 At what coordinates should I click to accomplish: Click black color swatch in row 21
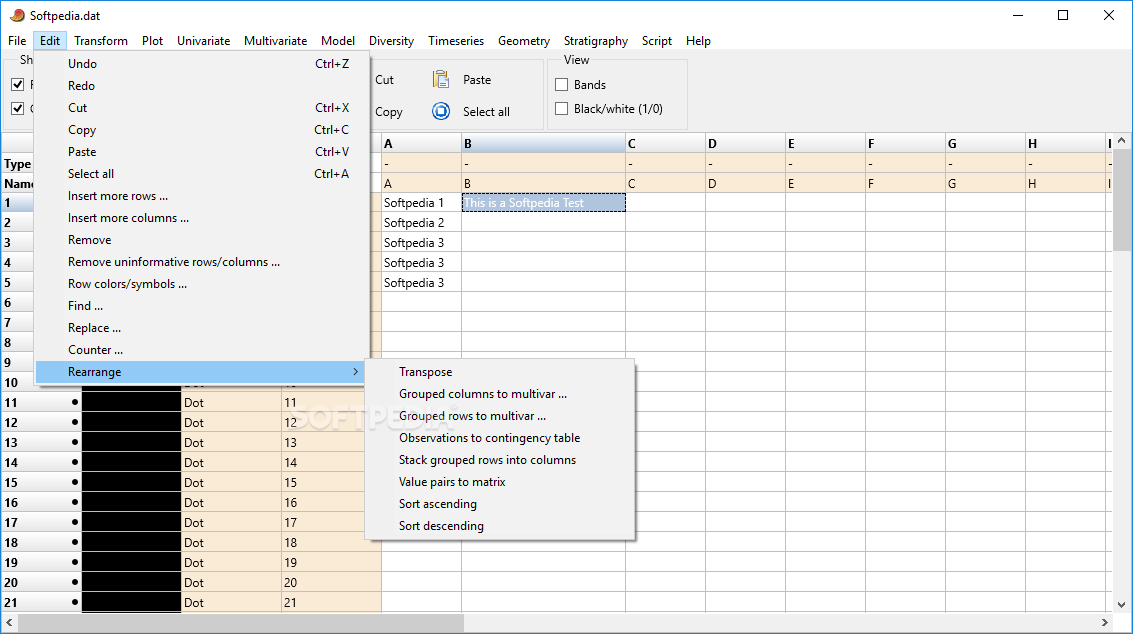[x=132, y=602]
